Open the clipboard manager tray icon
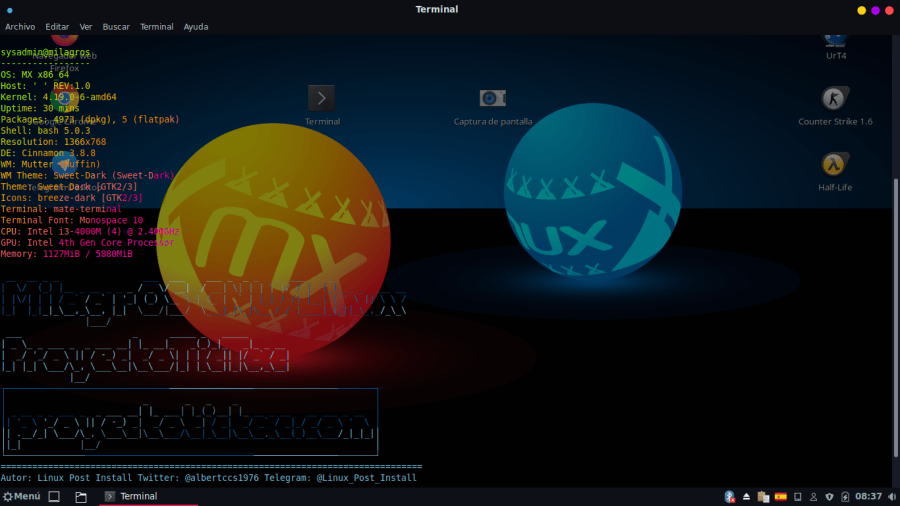 coord(763,496)
